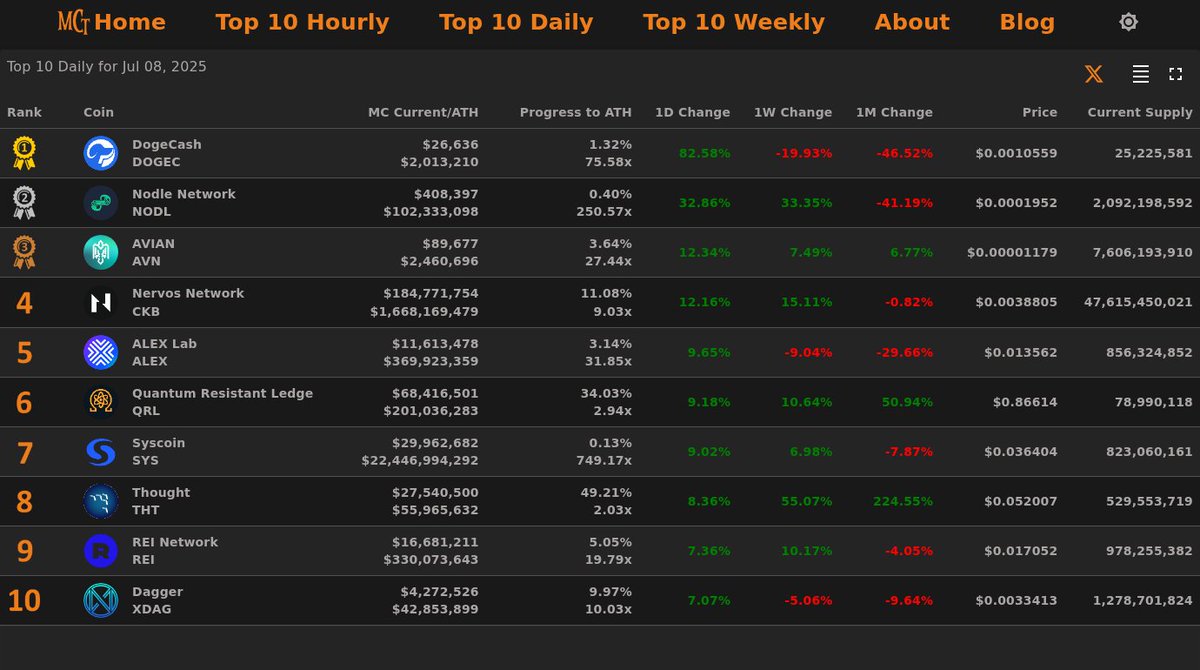This screenshot has width=1200, height=670.
Task: Click Nervos Network supply 47,615,450,021
Action: (x=1138, y=302)
